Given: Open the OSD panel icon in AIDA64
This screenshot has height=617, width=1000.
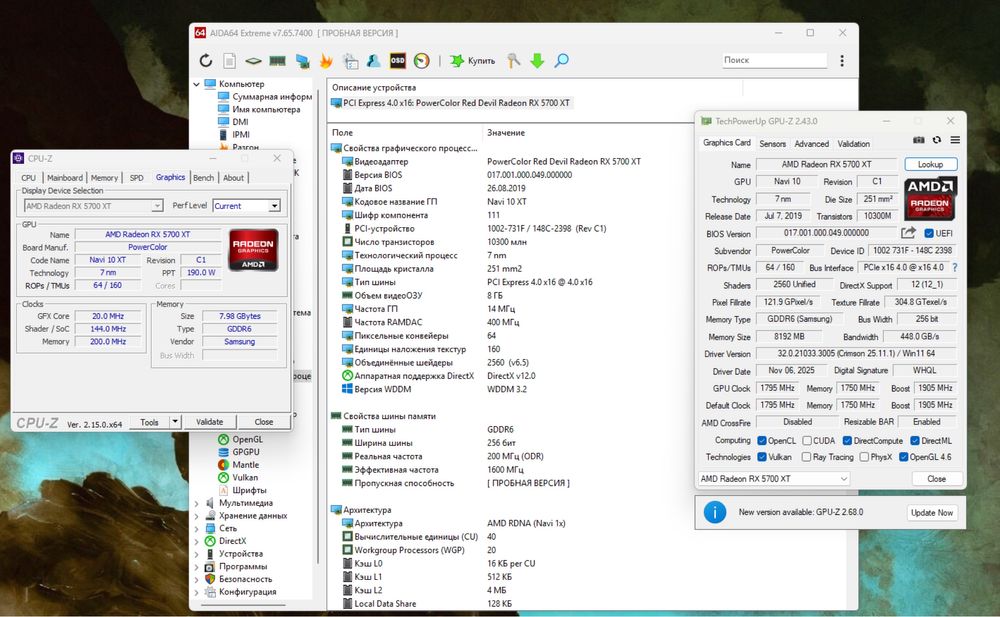Looking at the screenshot, I should pos(397,61).
